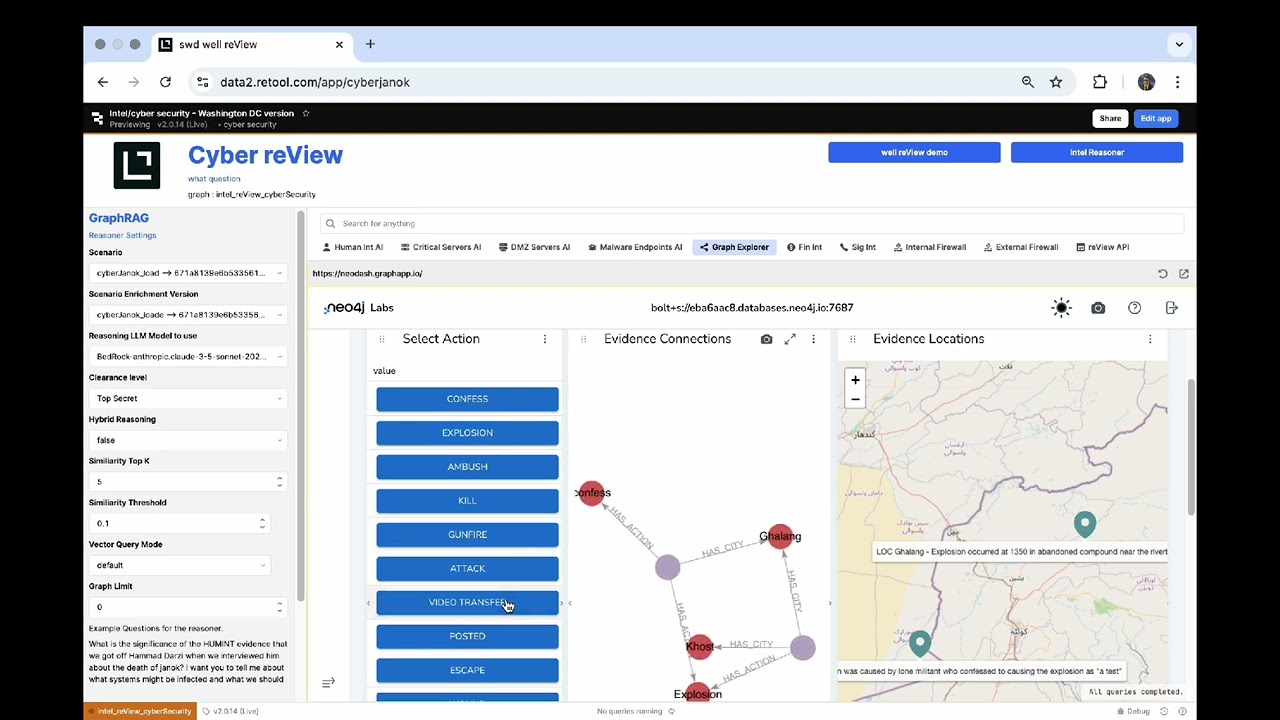Reload the browser page
Screen dimensions: 1280x720
pos(165,82)
